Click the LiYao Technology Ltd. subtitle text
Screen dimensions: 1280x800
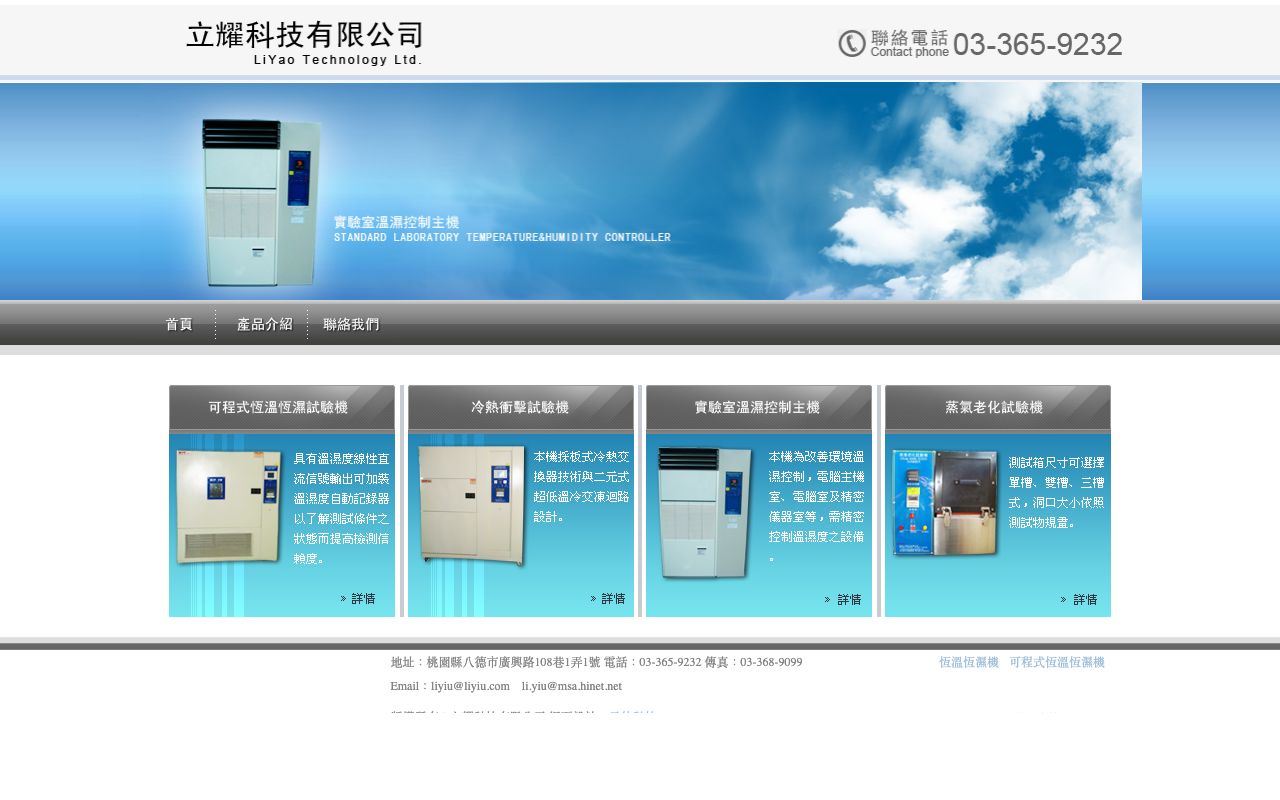click(x=339, y=59)
